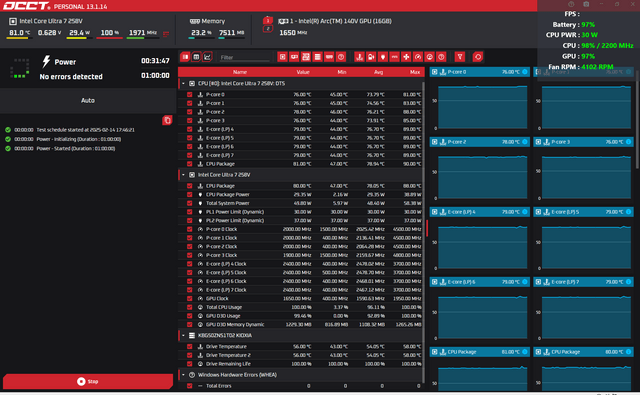Click the 'GPU D3D Memory Dynamic' row name

(x=235, y=325)
